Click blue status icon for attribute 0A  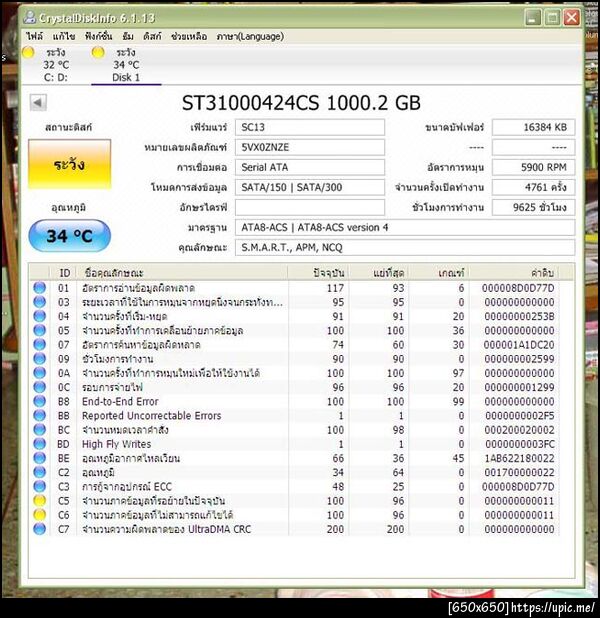[x=39, y=373]
